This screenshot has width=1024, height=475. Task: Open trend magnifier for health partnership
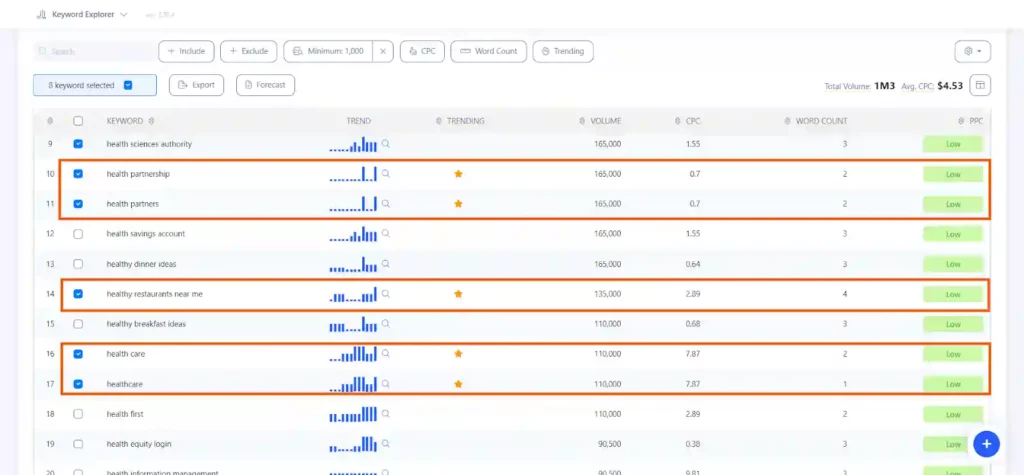pos(386,173)
